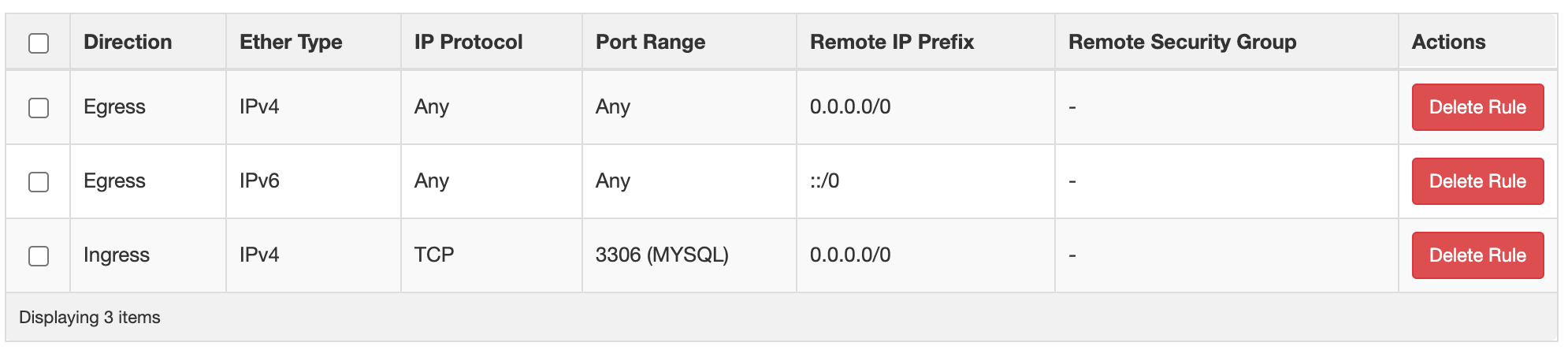Click the Port Range column header

coord(650,42)
